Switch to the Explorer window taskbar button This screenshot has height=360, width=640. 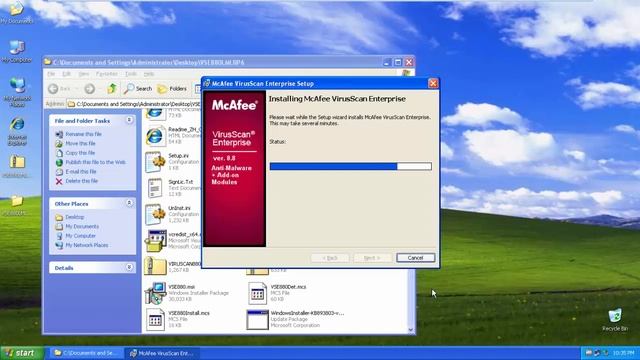tap(87, 353)
